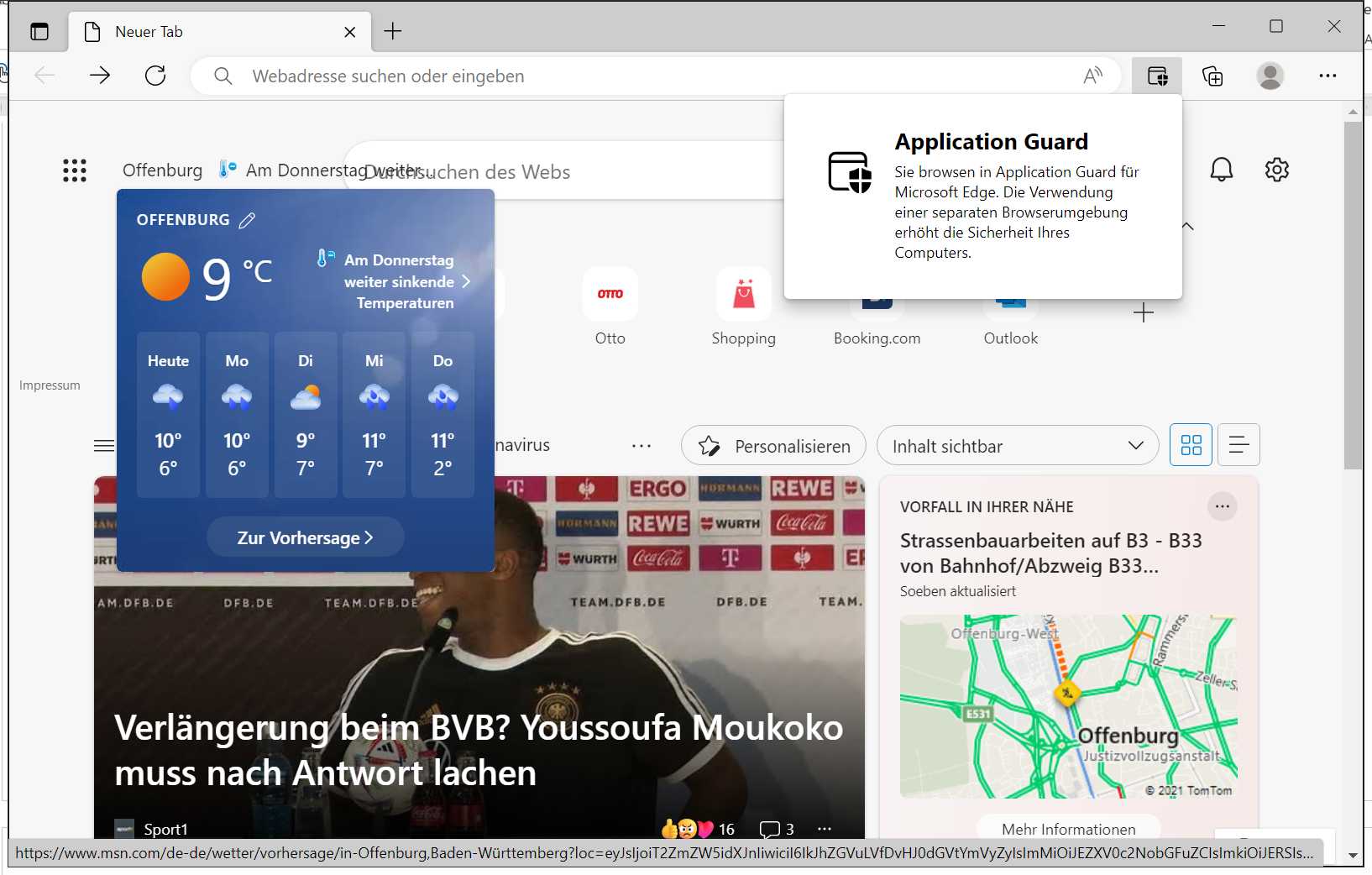This screenshot has height=875, width=1372.
Task: Open more options on the Vorfall card
Action: [x=1223, y=506]
